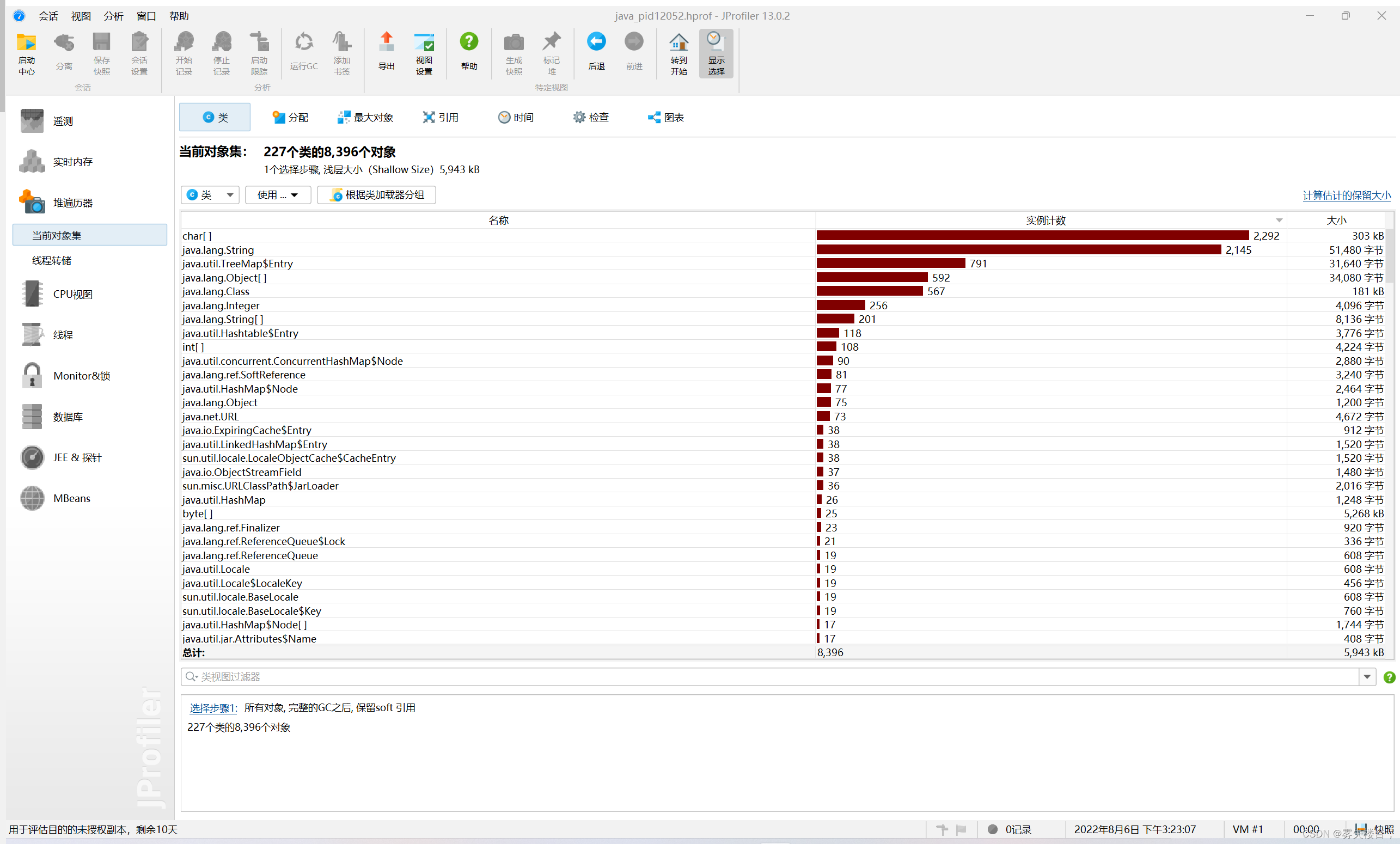Toggle the 显示选择 show selection button
1400x844 pixels.
coord(717,53)
